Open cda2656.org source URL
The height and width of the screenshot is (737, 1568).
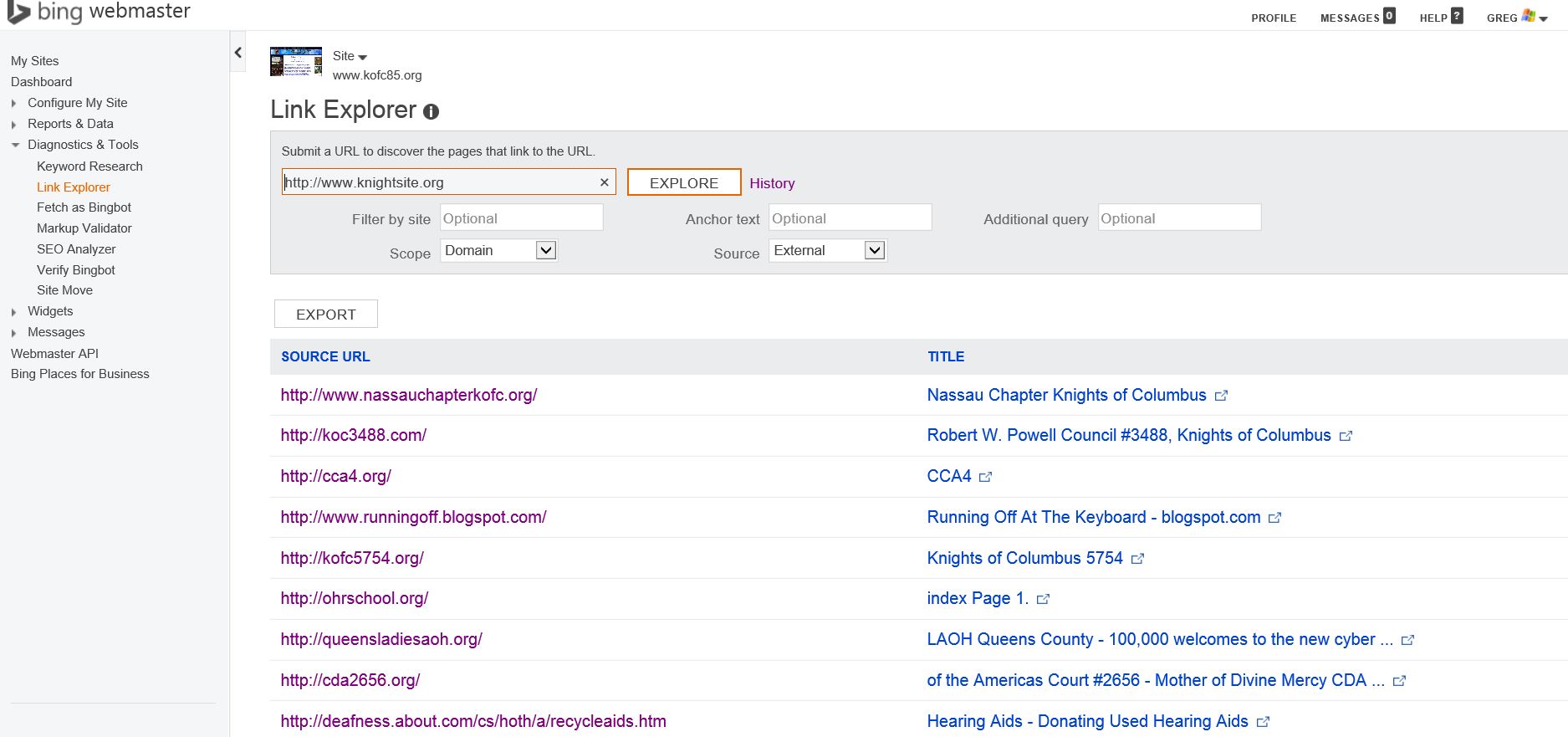click(350, 680)
